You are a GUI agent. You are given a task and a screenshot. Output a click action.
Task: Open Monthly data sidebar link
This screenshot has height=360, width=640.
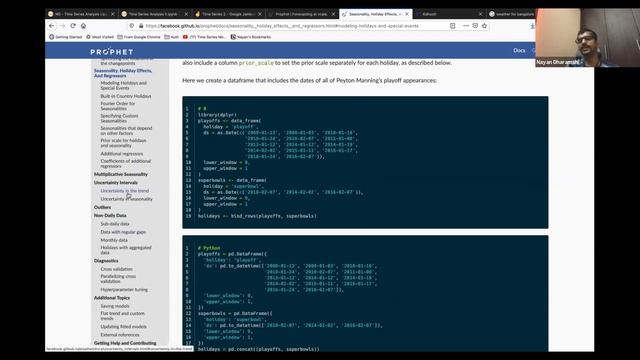tap(114, 240)
